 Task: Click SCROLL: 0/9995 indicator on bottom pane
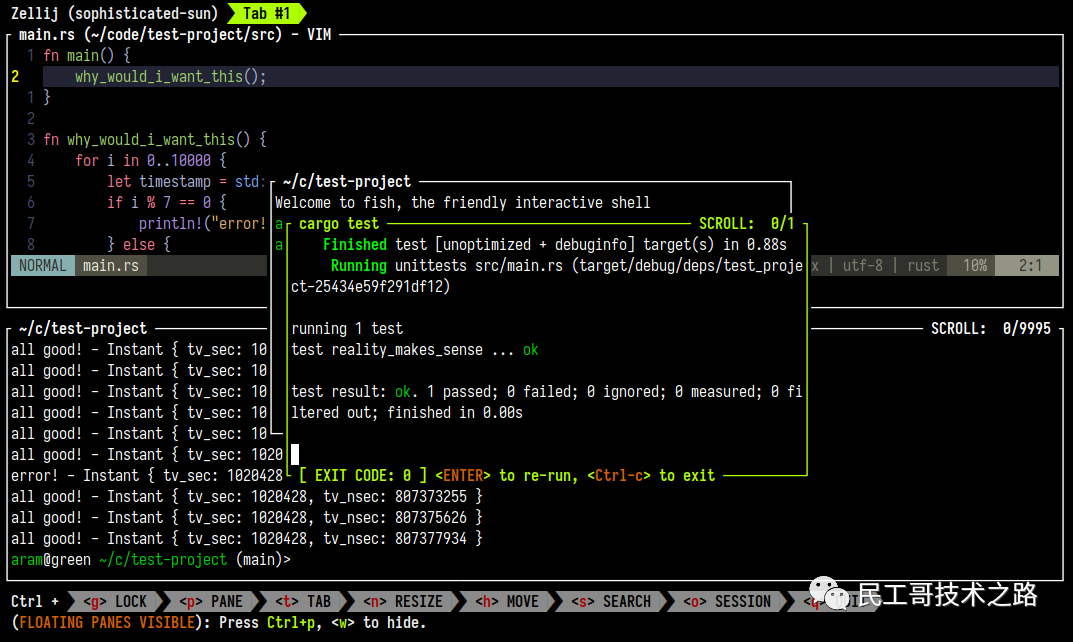(x=990, y=329)
